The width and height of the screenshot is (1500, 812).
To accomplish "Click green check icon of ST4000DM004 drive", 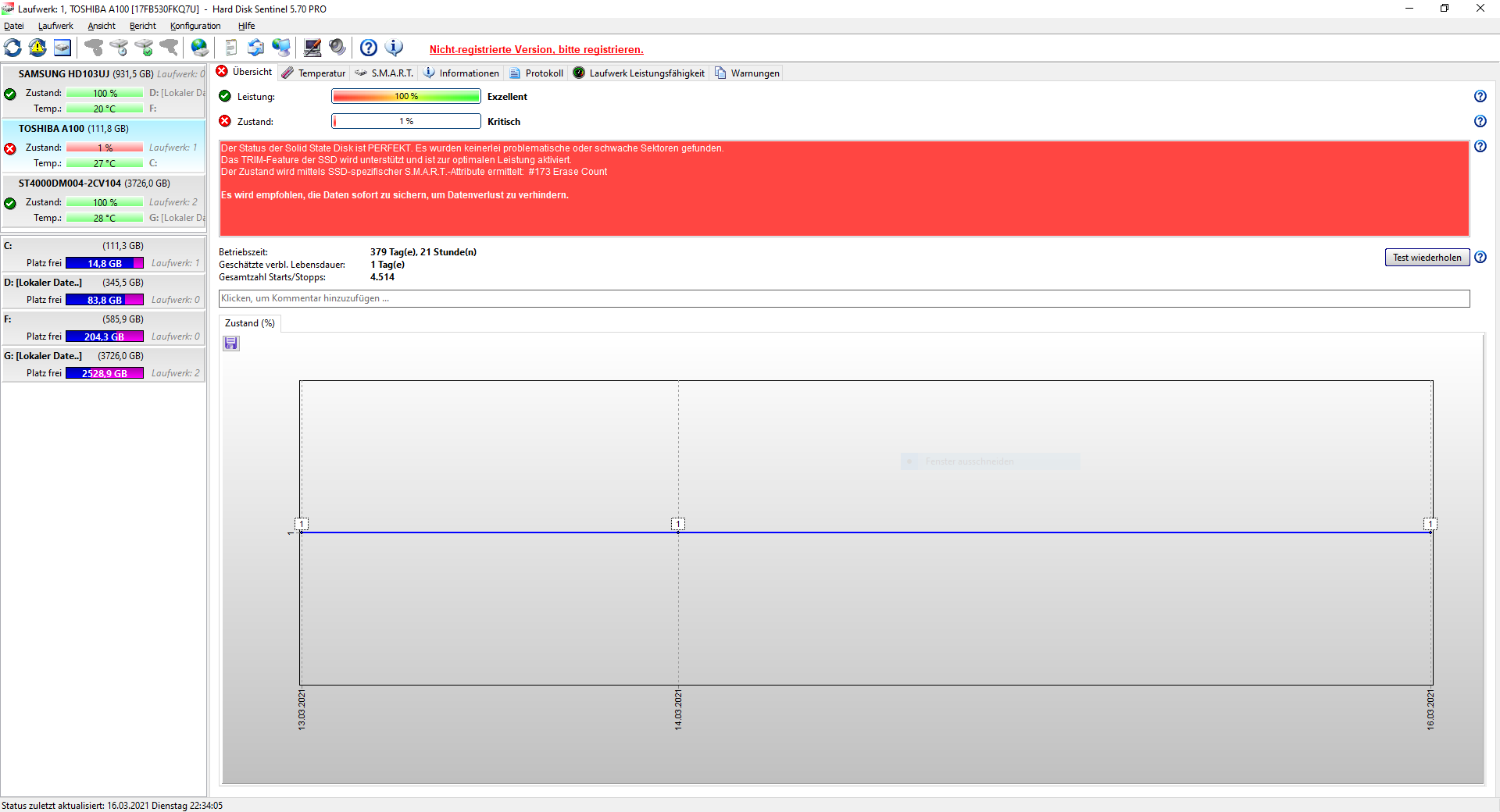I will [10, 204].
